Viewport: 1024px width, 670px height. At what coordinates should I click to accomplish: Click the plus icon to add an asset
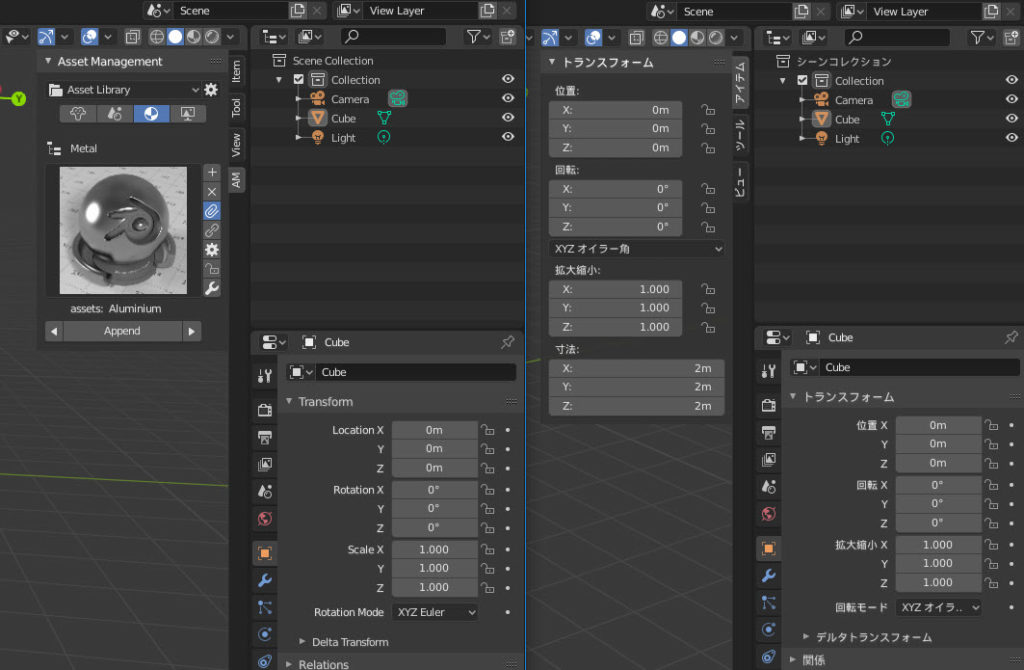[211, 172]
